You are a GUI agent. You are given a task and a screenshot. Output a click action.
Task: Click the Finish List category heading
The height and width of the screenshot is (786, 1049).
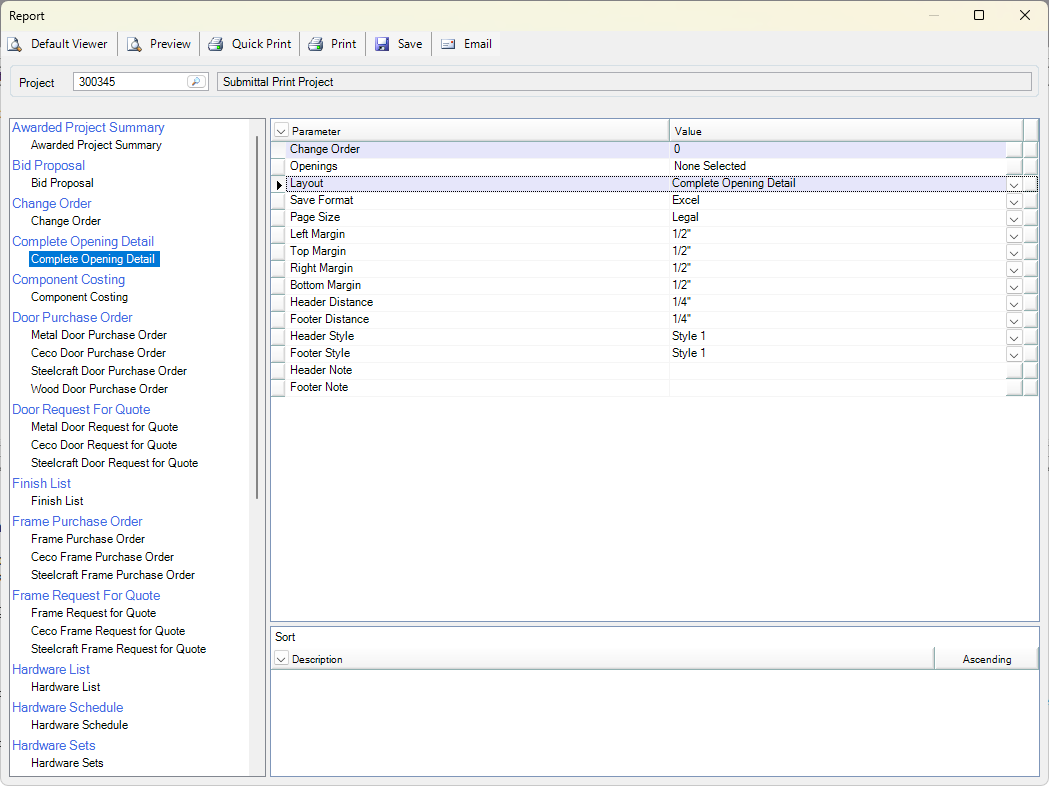click(41, 483)
